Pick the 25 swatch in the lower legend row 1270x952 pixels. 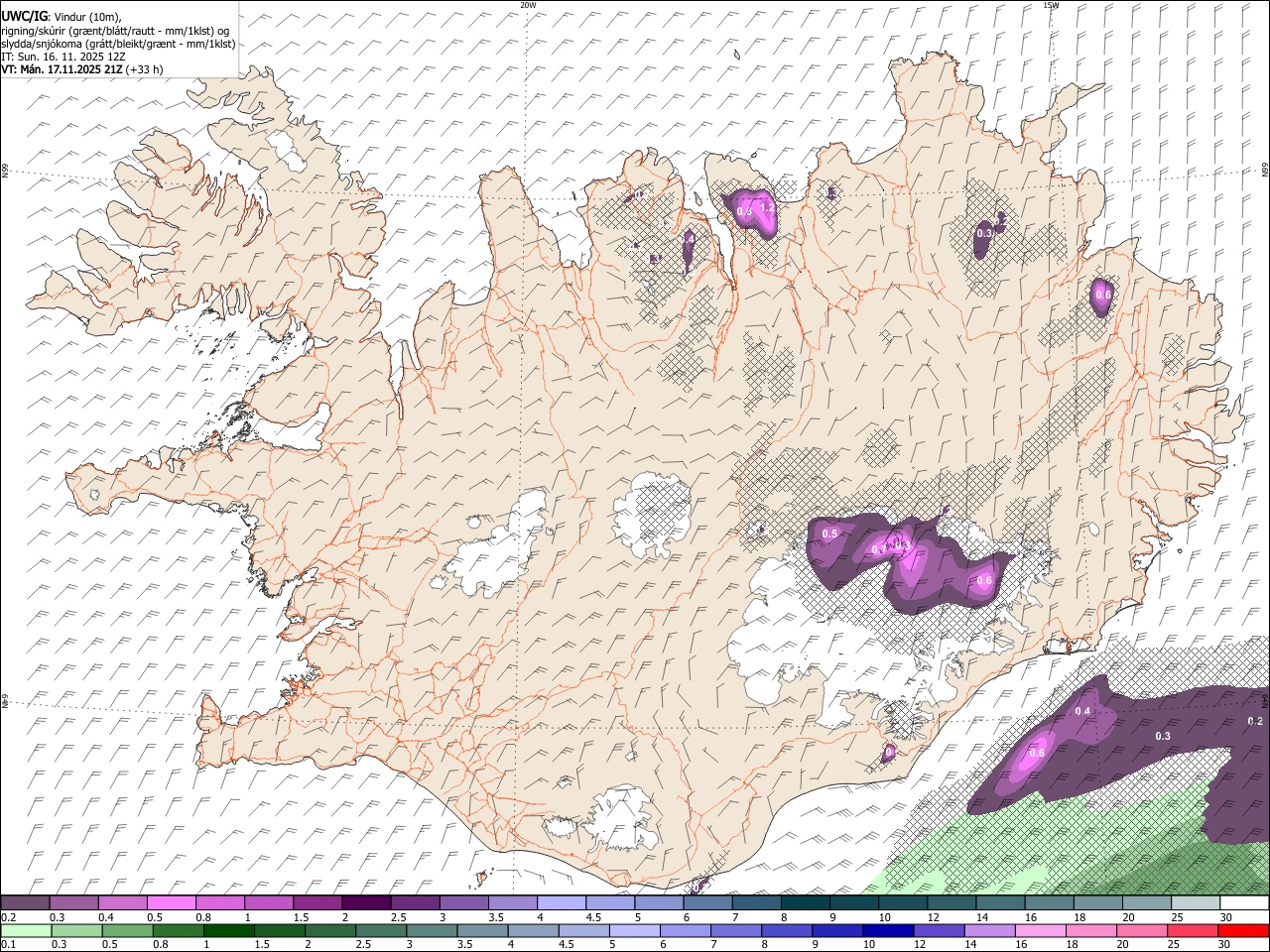point(1192,930)
